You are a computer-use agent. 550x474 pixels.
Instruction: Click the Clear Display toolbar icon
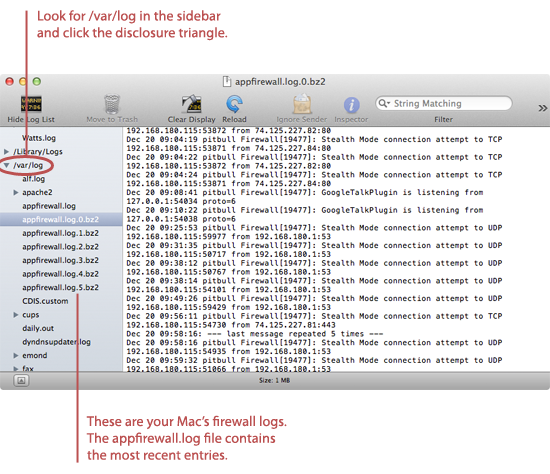click(x=191, y=104)
